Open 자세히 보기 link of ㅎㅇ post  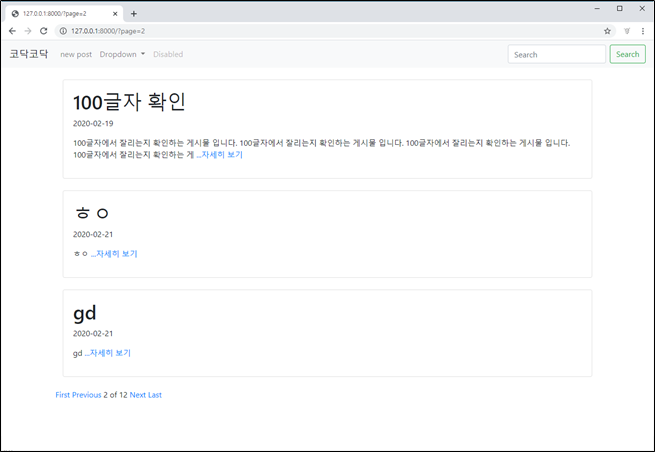[x=114, y=254]
